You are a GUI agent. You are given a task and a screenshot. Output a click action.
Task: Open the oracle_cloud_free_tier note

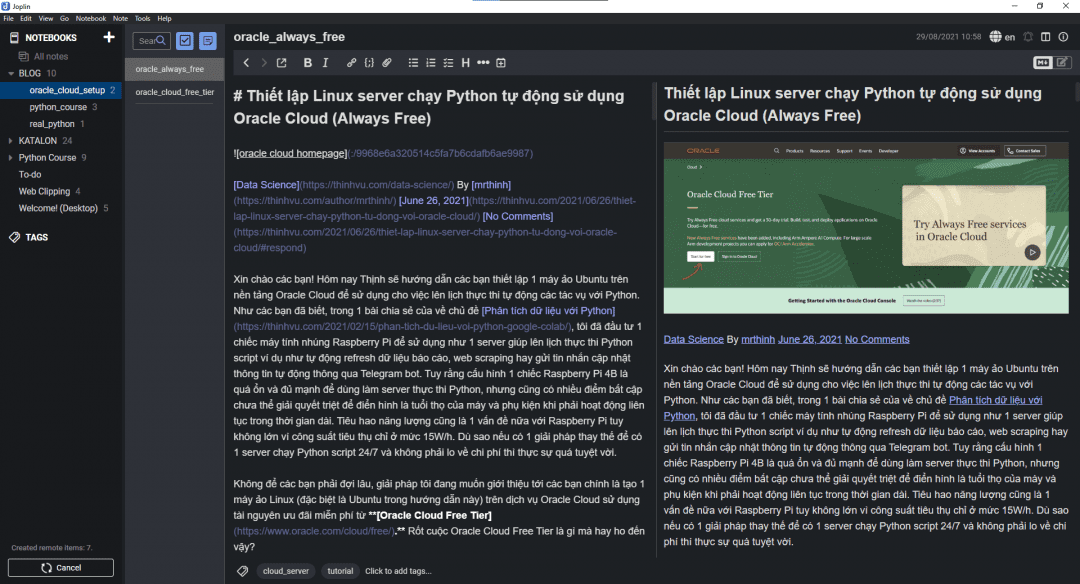click(174, 92)
